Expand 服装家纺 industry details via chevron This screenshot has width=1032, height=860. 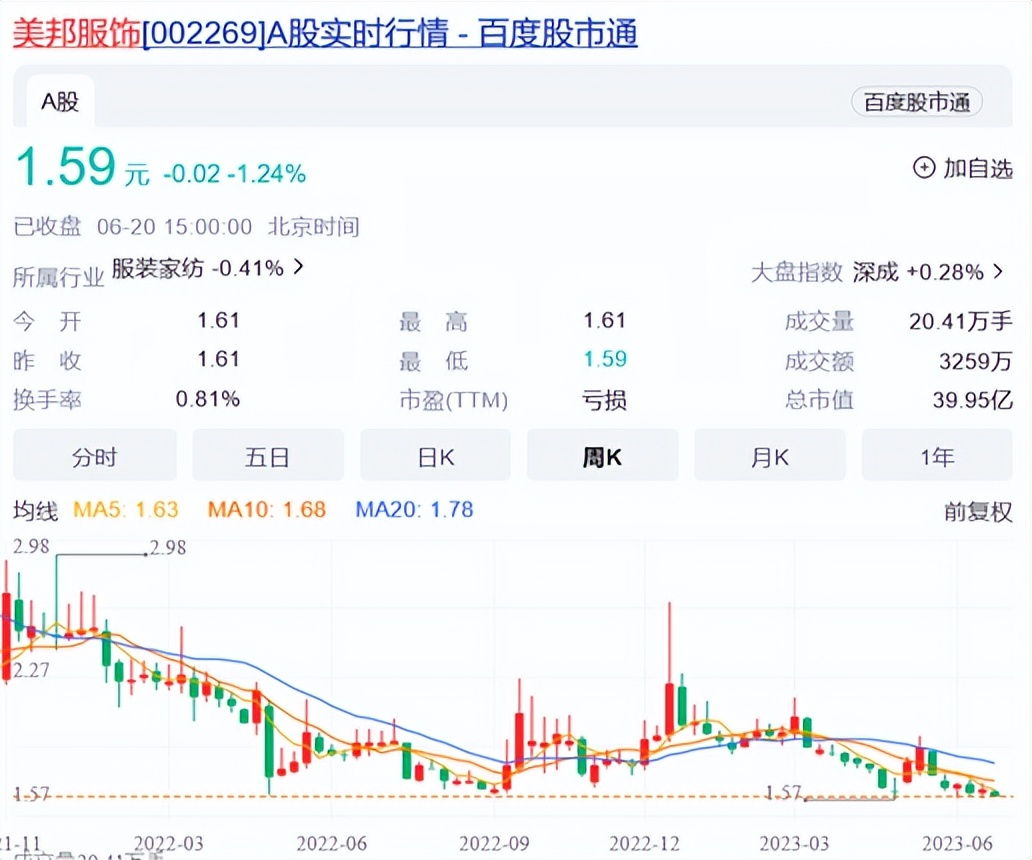tap(297, 268)
